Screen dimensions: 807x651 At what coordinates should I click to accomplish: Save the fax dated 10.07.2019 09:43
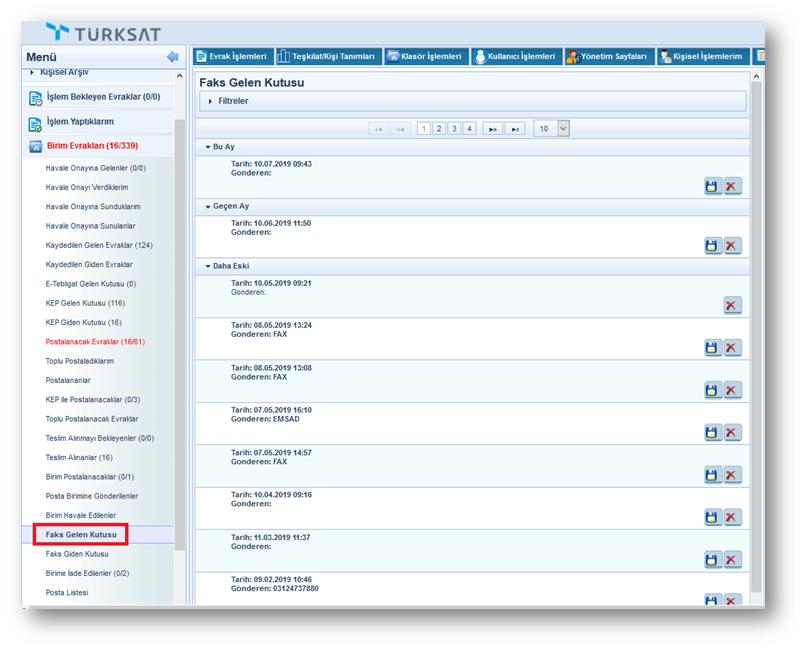coord(712,186)
